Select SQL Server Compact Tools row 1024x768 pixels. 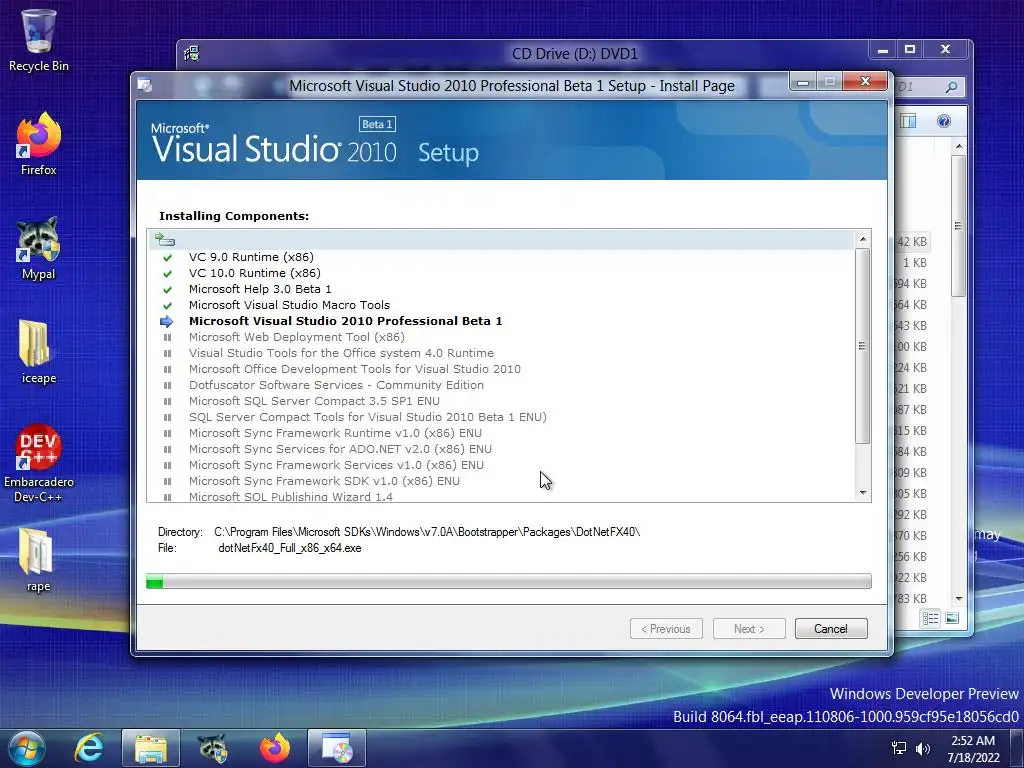point(501,417)
